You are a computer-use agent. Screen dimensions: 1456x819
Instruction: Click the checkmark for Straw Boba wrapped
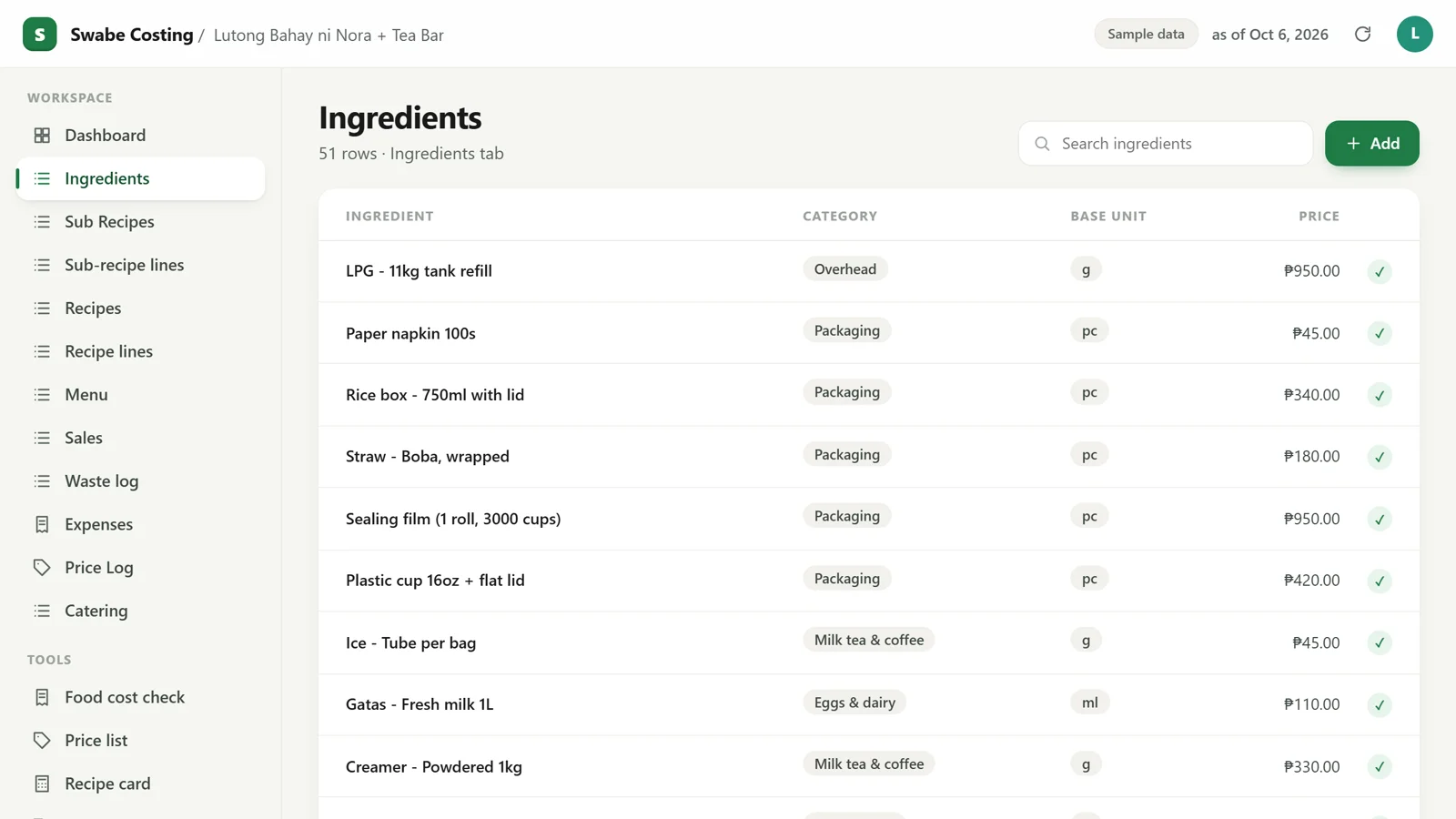point(1380,457)
